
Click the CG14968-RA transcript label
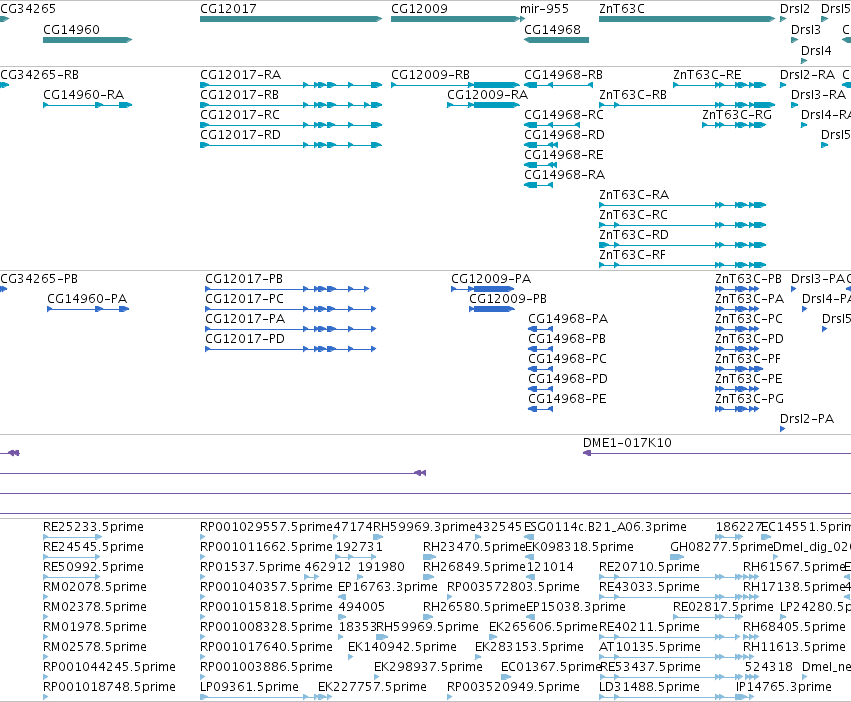(564, 175)
